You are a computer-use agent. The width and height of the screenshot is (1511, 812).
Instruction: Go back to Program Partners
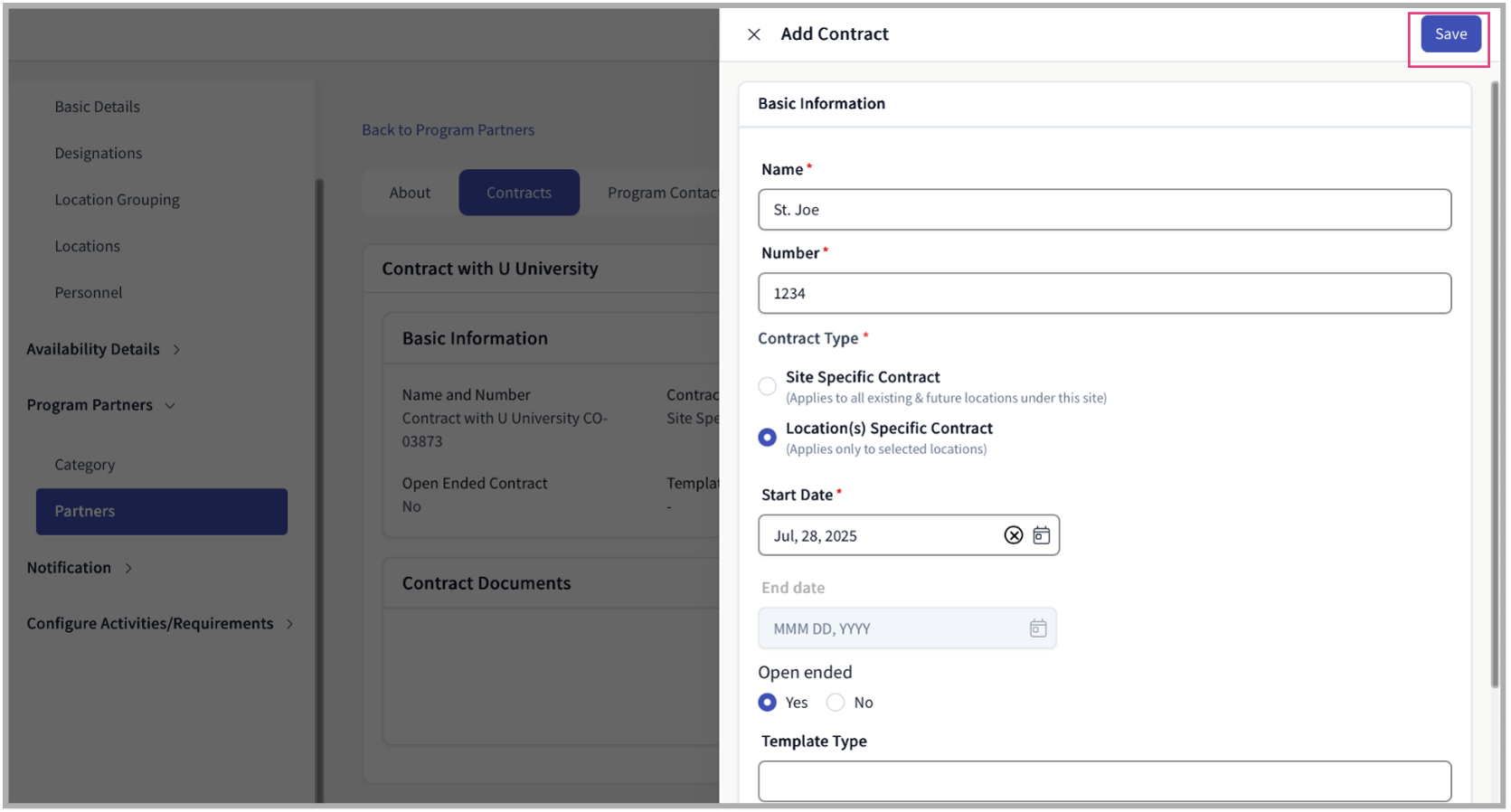448,130
